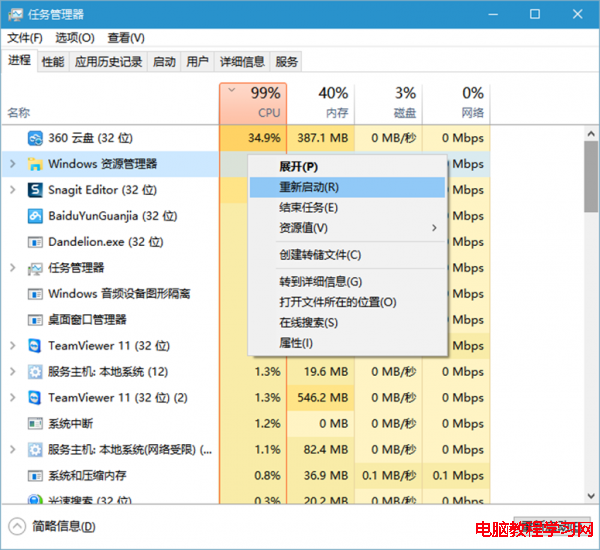The image size is (600, 550).
Task: Click the 服务主机: 本地系统(网络受限) gear icon
Action: (35, 450)
